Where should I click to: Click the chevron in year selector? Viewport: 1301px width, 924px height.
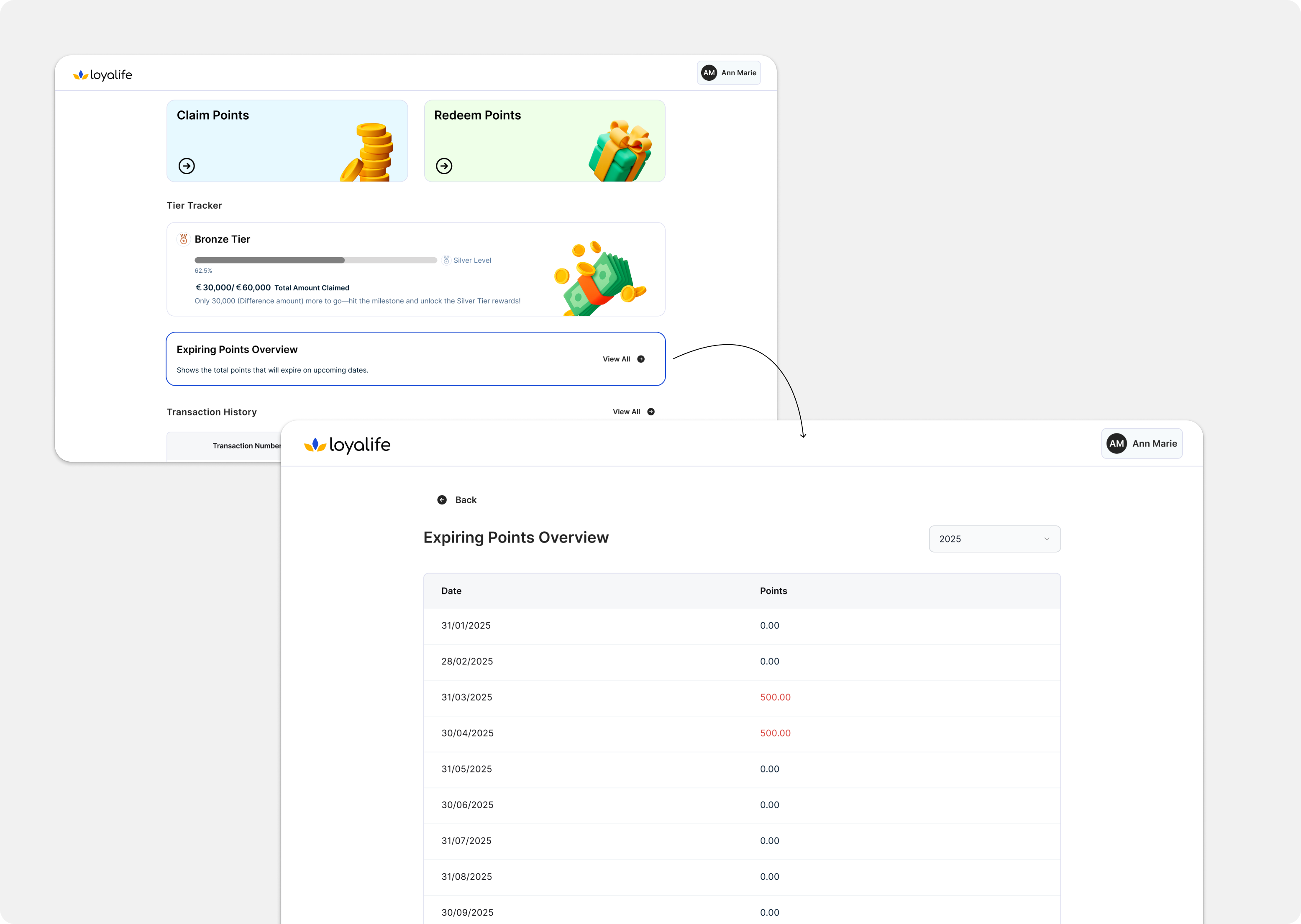click(x=1046, y=539)
